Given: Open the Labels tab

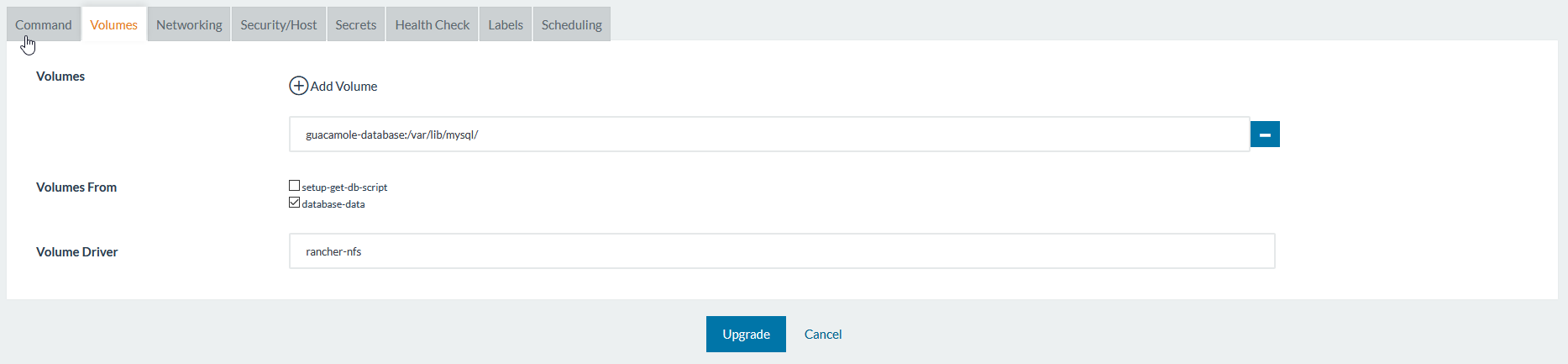Looking at the screenshot, I should [x=506, y=24].
